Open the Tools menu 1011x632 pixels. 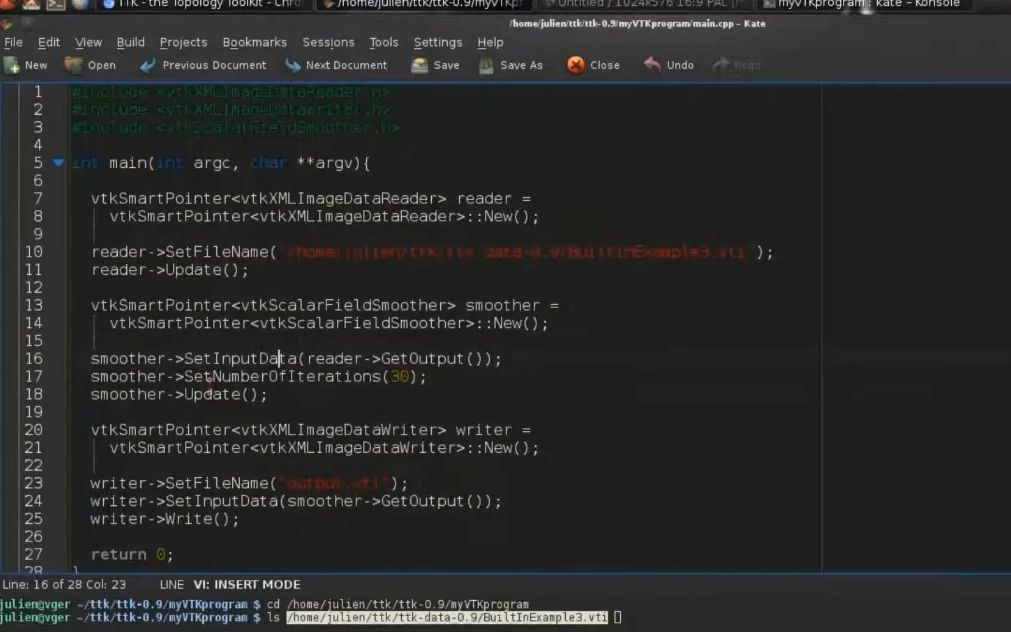click(x=383, y=42)
